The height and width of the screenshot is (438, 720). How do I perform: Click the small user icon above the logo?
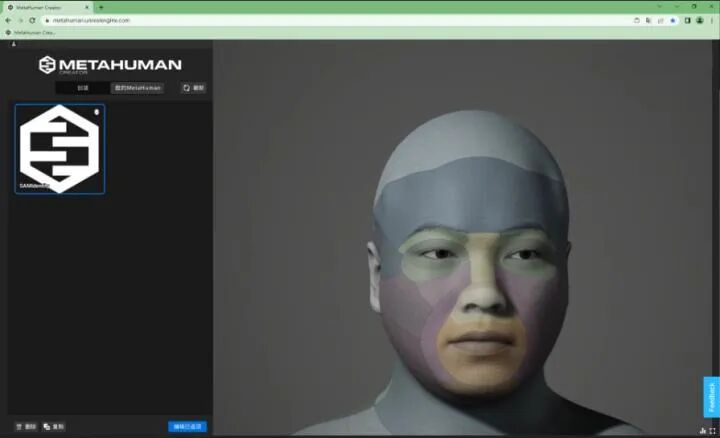[x=13, y=44]
